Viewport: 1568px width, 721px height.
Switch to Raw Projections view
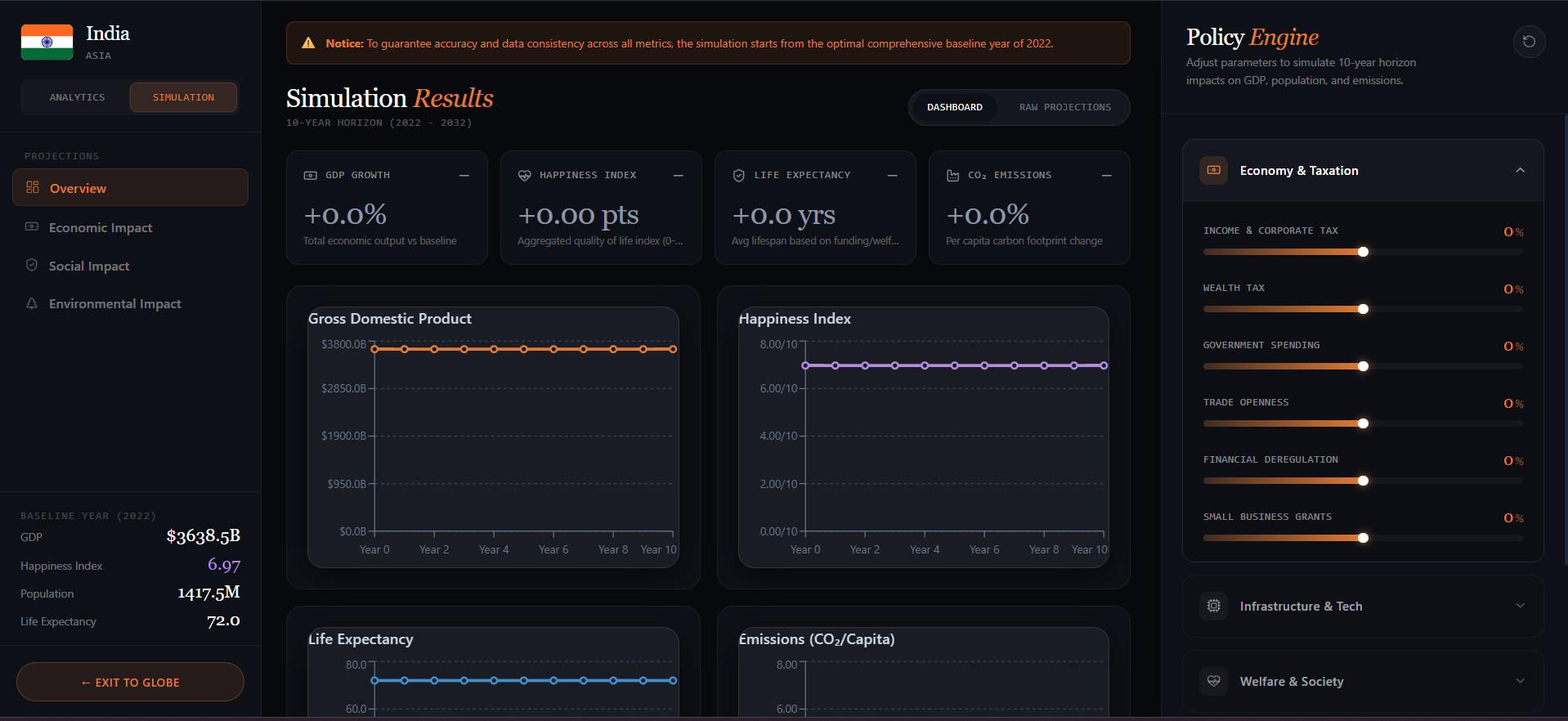coord(1064,107)
